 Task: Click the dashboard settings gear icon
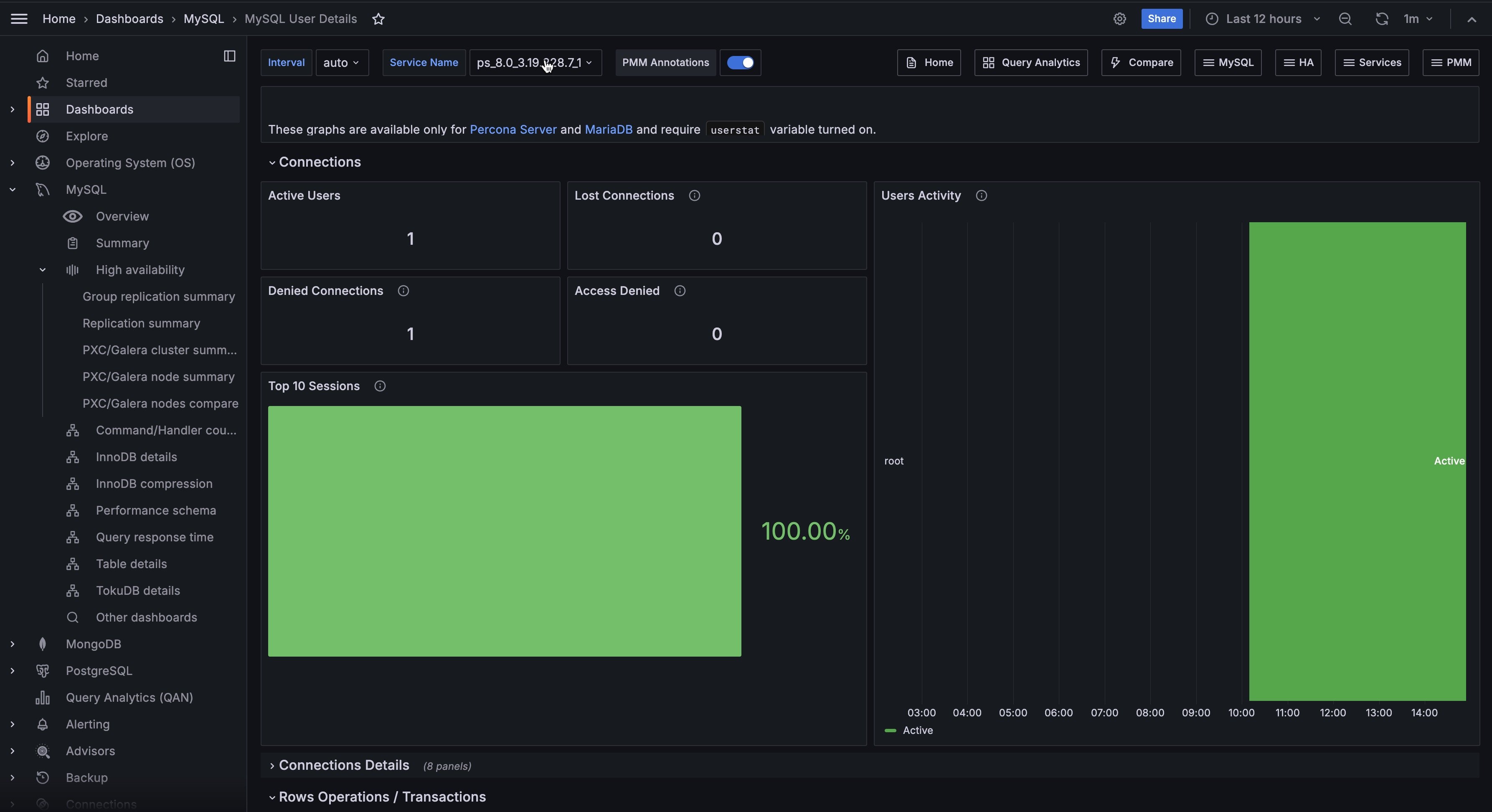coord(1119,18)
